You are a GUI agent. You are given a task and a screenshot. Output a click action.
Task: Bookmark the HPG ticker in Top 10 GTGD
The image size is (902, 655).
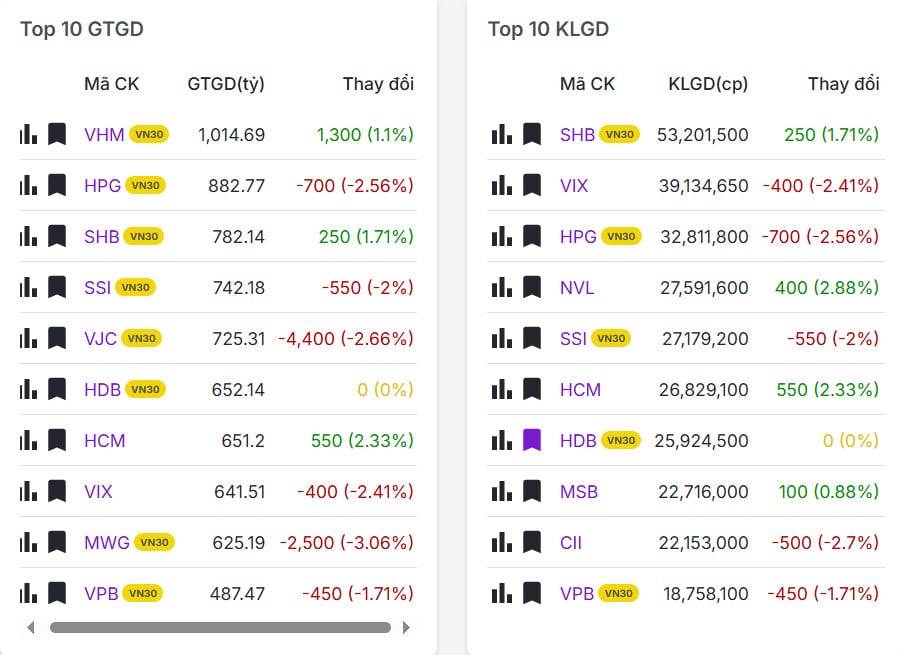(57, 185)
